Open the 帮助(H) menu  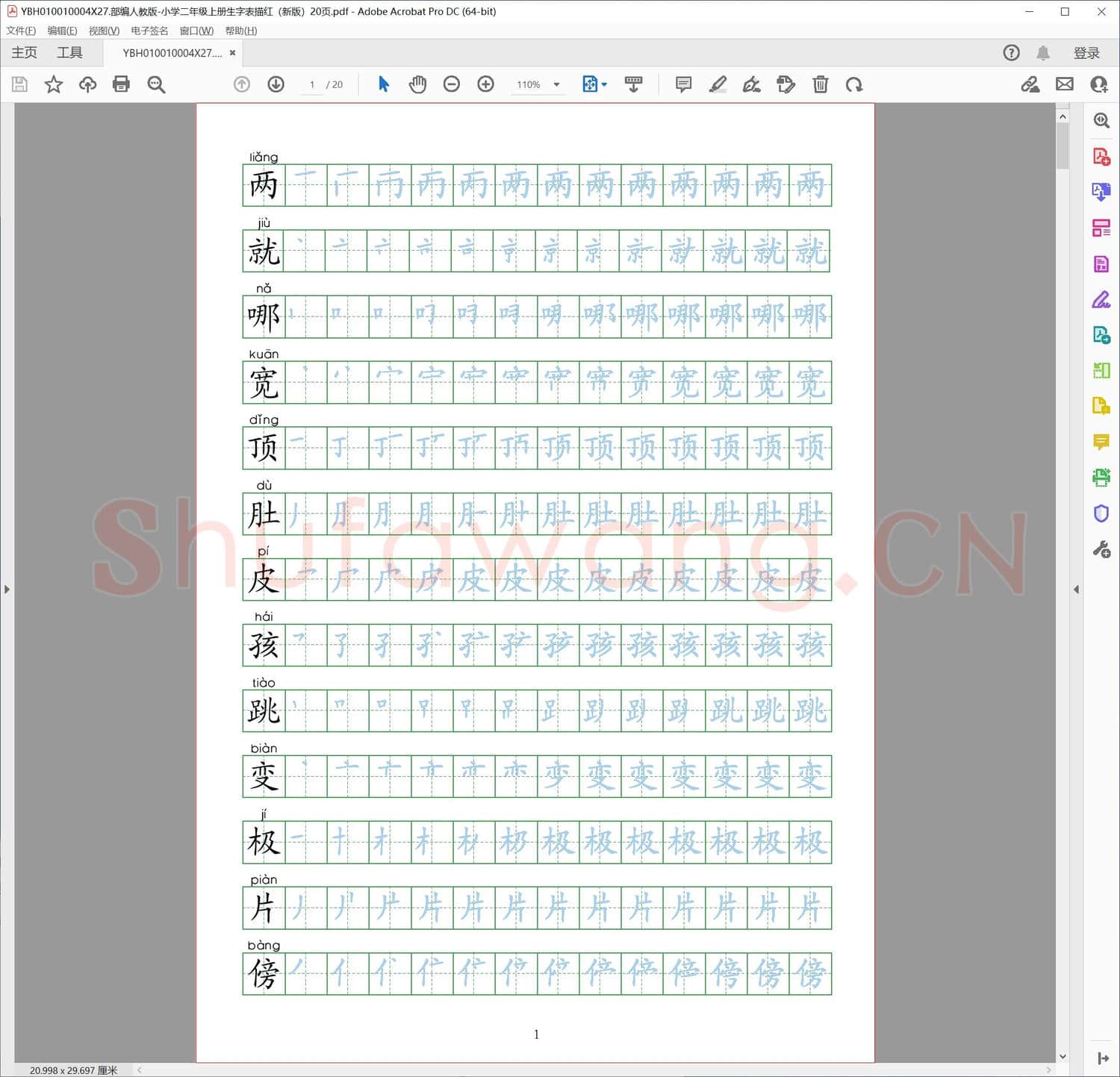tap(241, 31)
